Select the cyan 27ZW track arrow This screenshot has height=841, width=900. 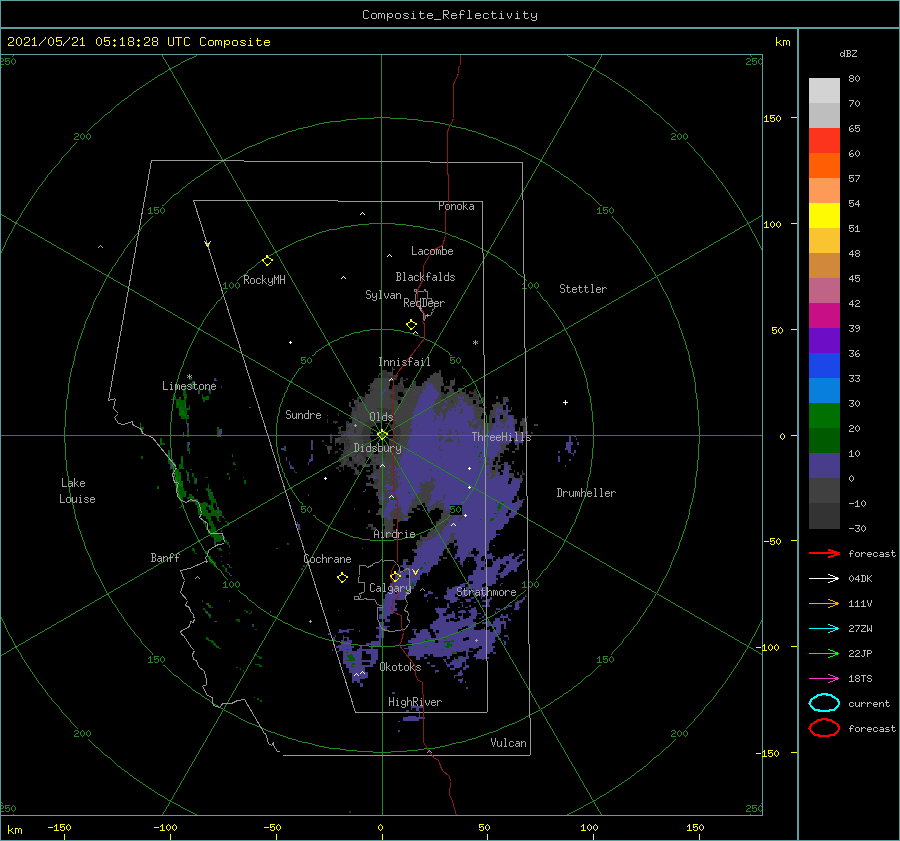pyautogui.click(x=824, y=629)
